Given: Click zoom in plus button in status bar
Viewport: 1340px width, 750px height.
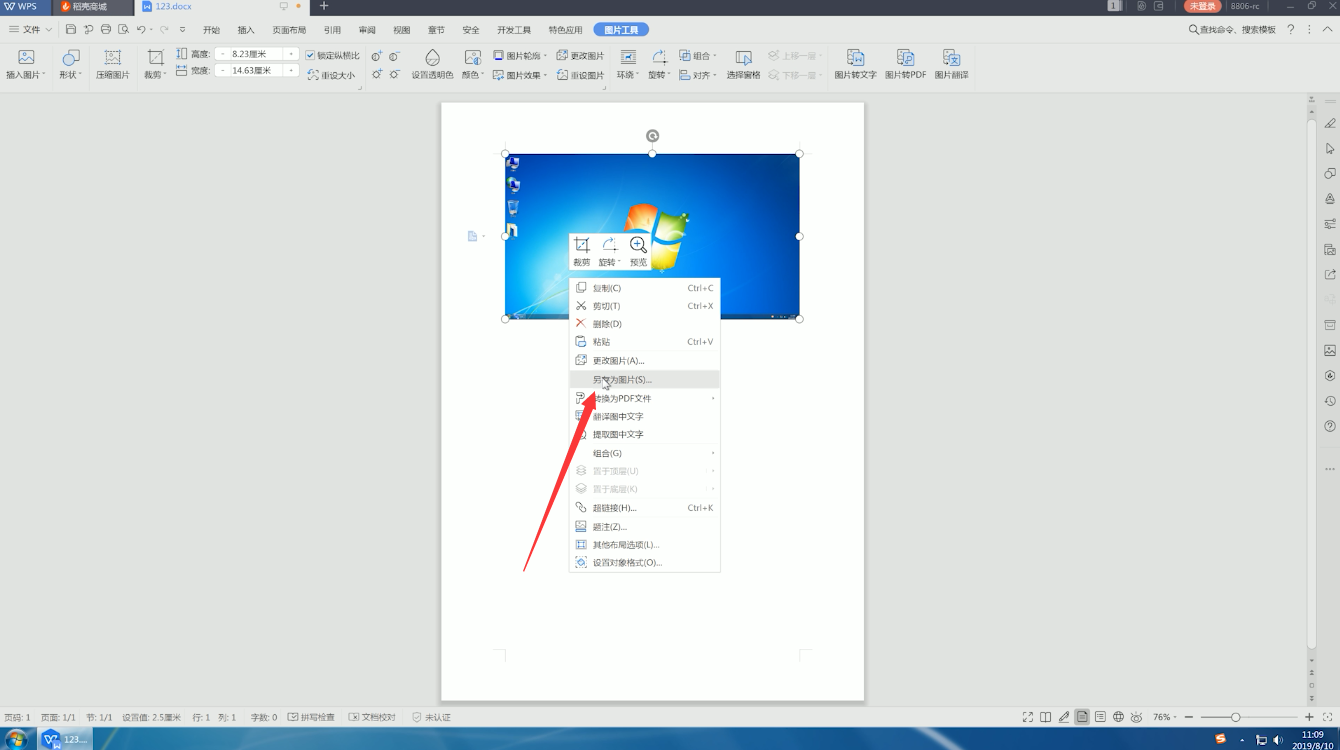Looking at the screenshot, I should coord(1309,717).
